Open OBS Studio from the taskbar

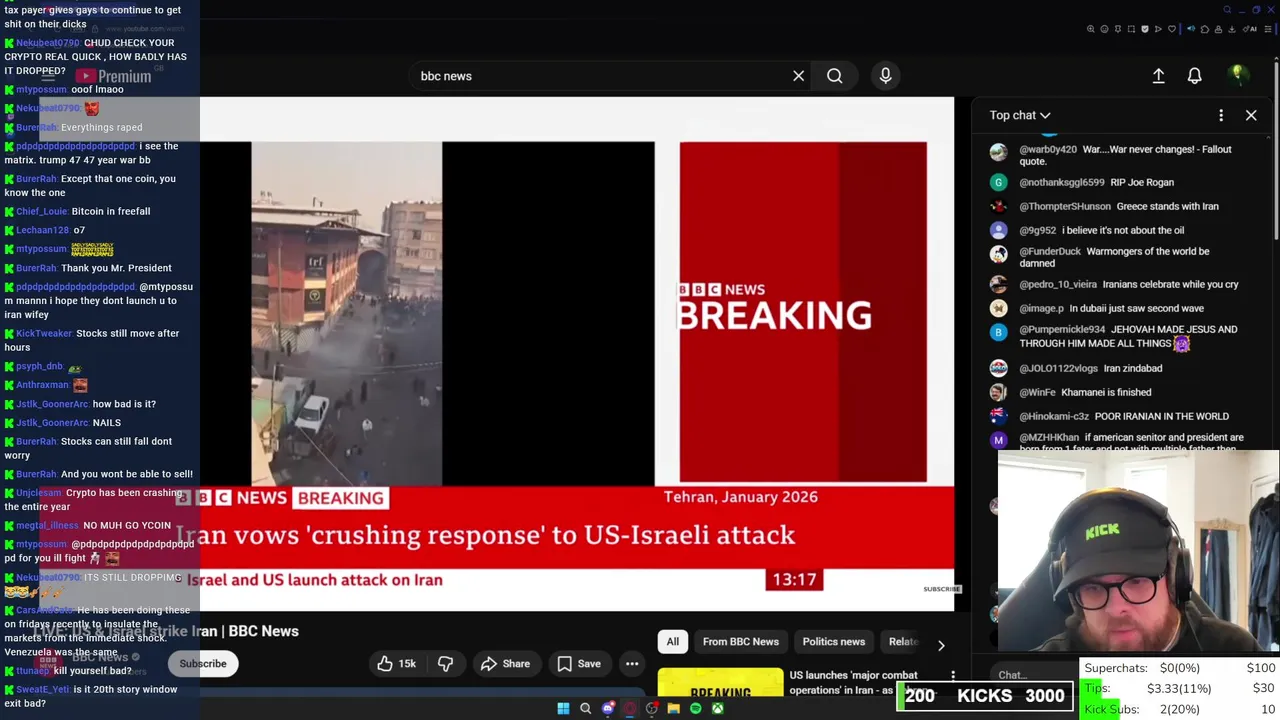tap(652, 709)
